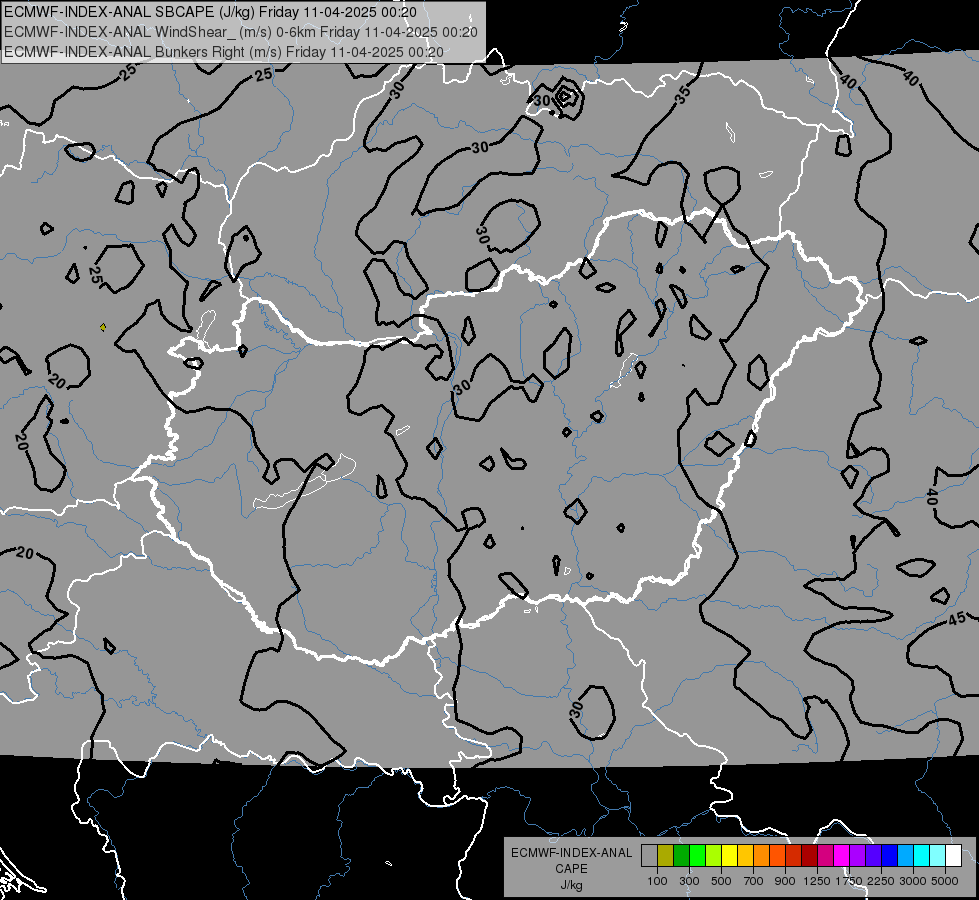Click the 35 contour label
This screenshot has height=900, width=979.
[683, 94]
